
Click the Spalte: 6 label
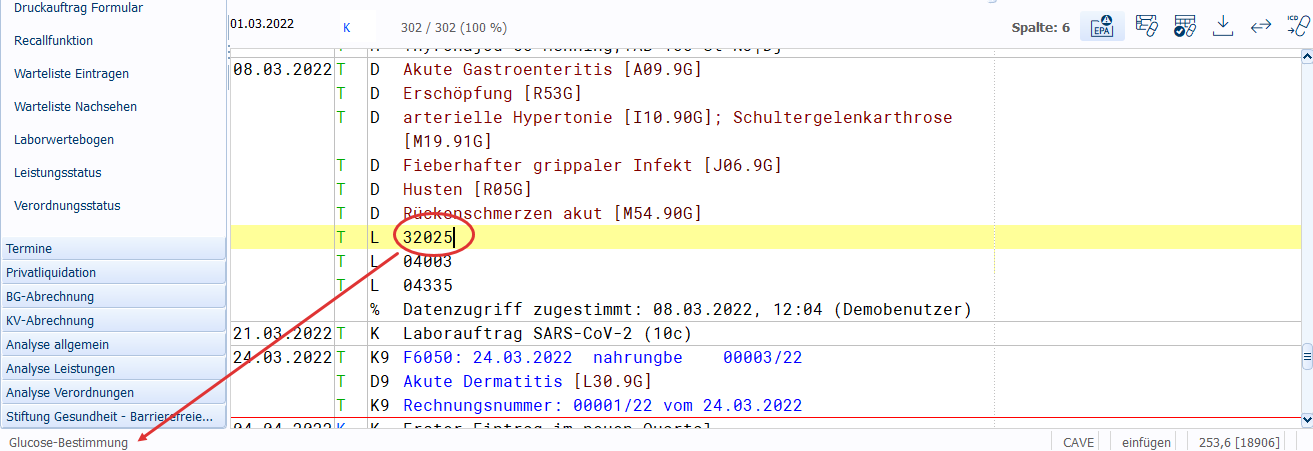[1040, 28]
